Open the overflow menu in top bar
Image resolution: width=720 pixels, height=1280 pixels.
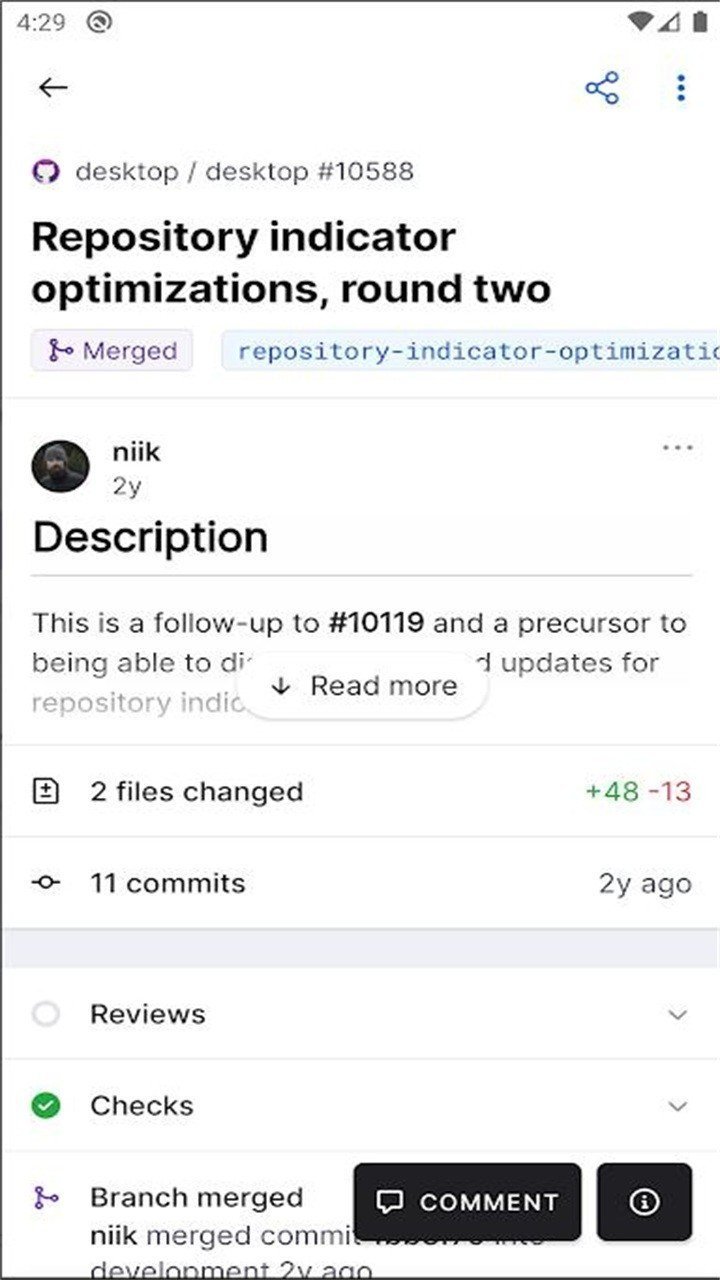coord(679,88)
